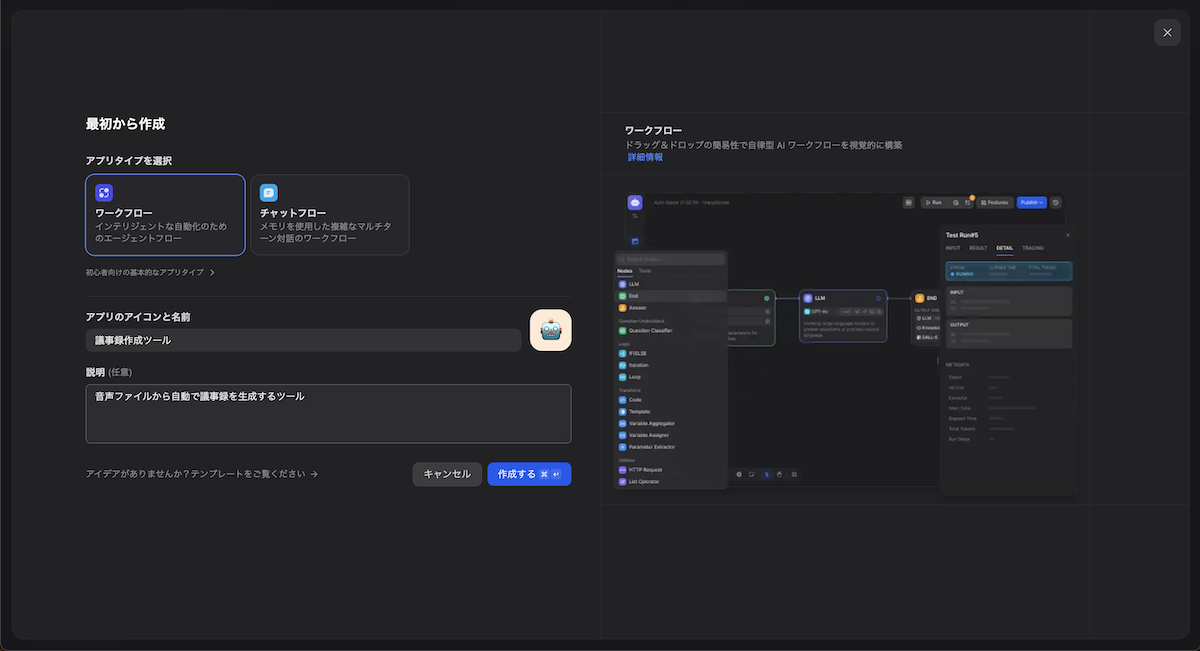The image size is (1200, 651).
Task: Close the create app dialog
Action: (x=1167, y=32)
